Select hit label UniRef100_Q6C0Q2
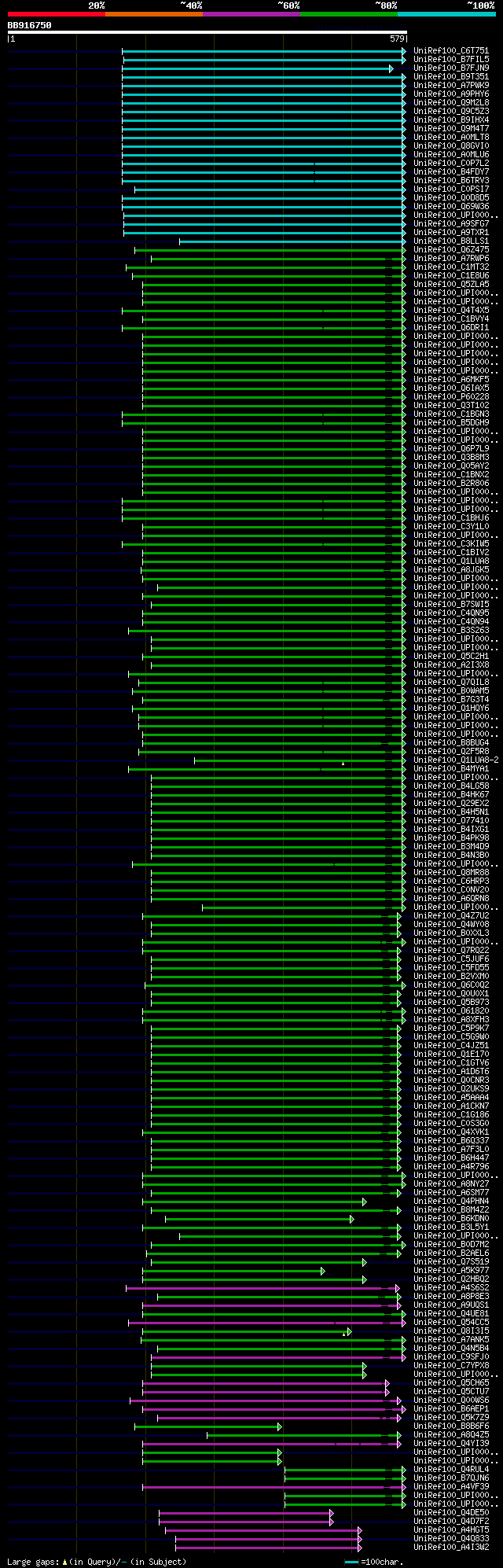The width and height of the screenshot is (503, 1568). [x=451, y=985]
